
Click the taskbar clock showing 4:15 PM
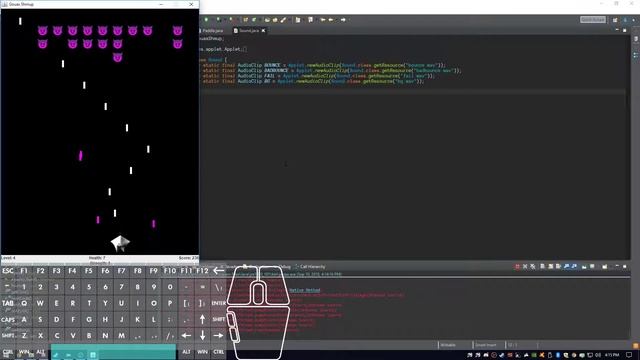coord(612,355)
